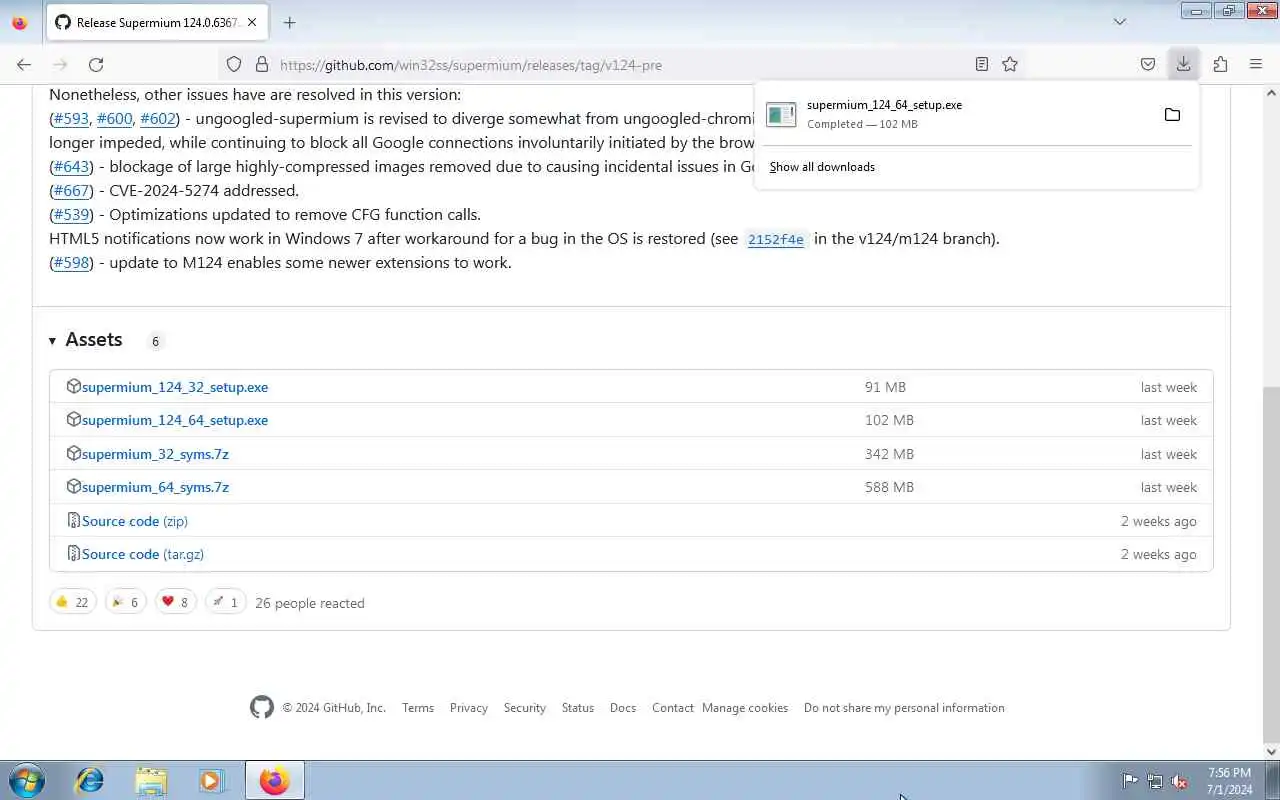Open the Pocket save icon

click(1148, 64)
